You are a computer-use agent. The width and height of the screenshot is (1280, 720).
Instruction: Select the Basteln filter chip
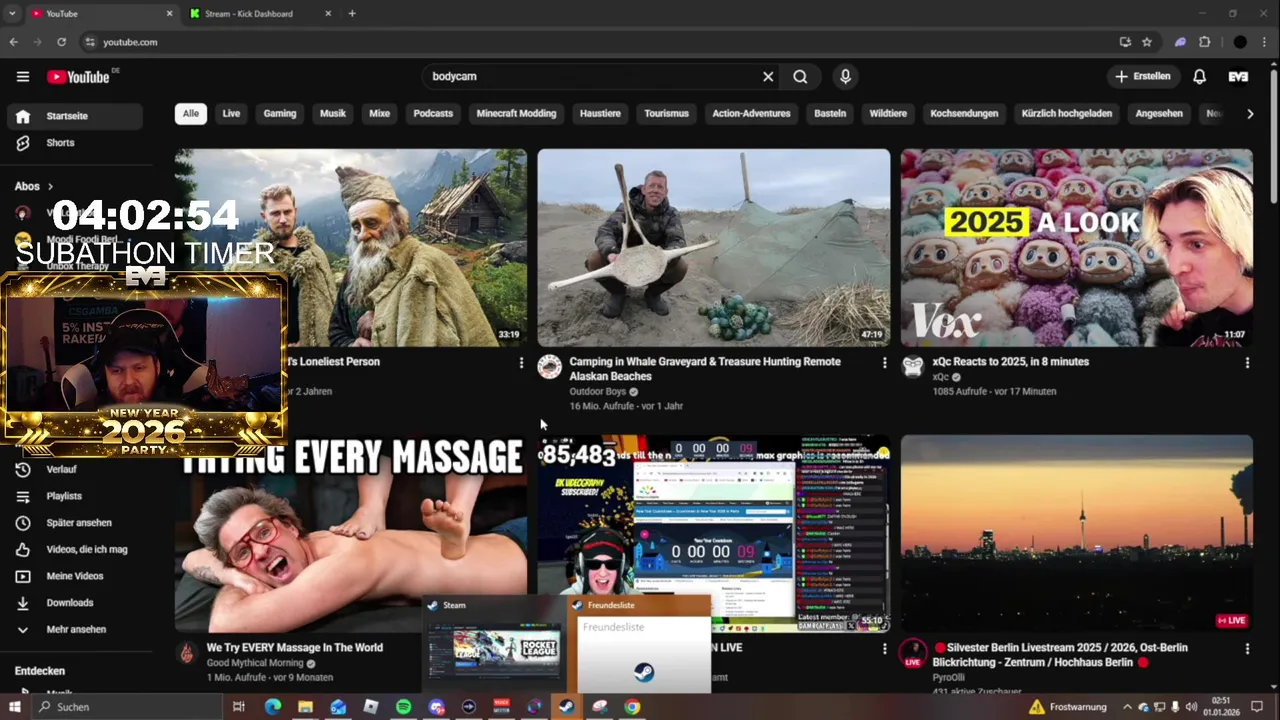click(x=830, y=113)
